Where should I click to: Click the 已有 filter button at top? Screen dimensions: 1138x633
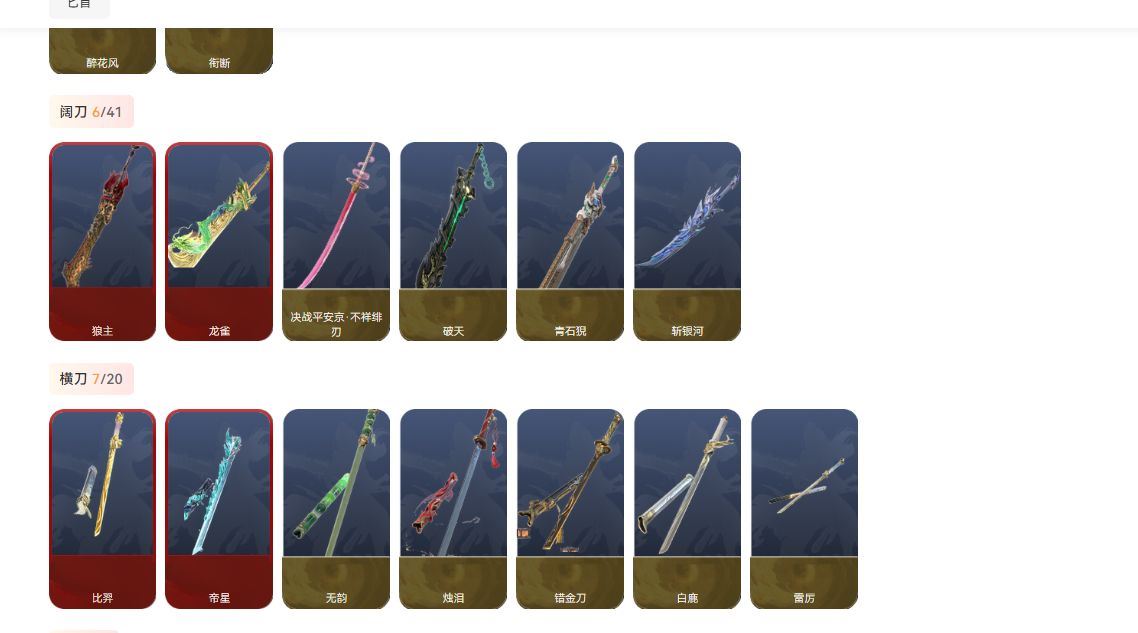tap(79, 6)
